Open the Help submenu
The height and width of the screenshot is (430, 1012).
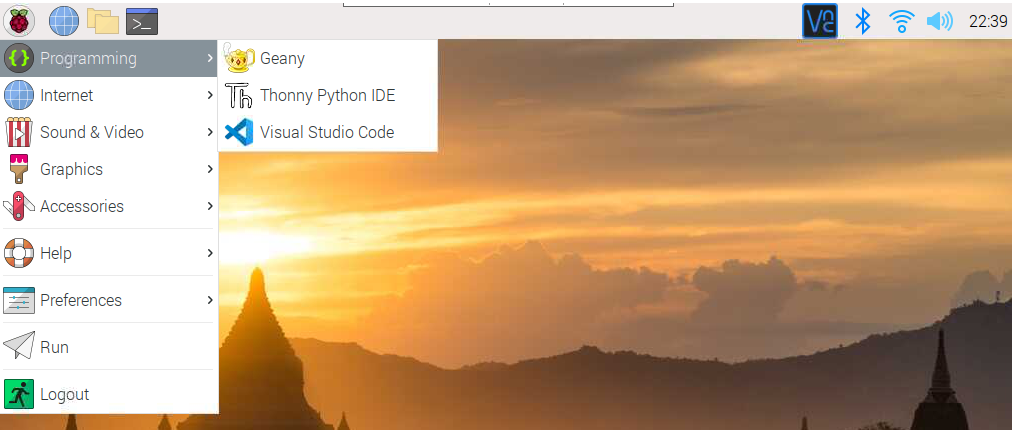tap(108, 253)
